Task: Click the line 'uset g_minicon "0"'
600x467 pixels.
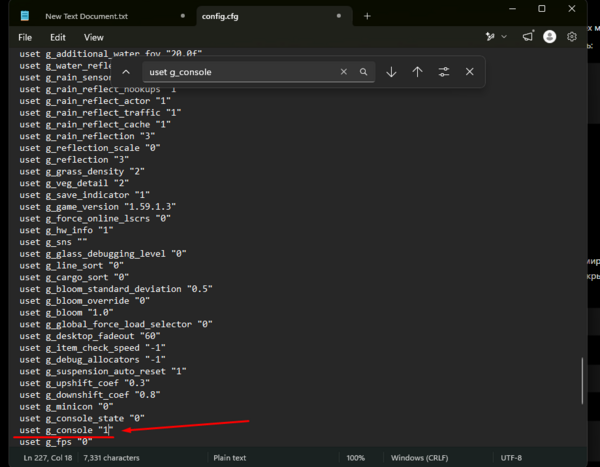Action: 66,407
